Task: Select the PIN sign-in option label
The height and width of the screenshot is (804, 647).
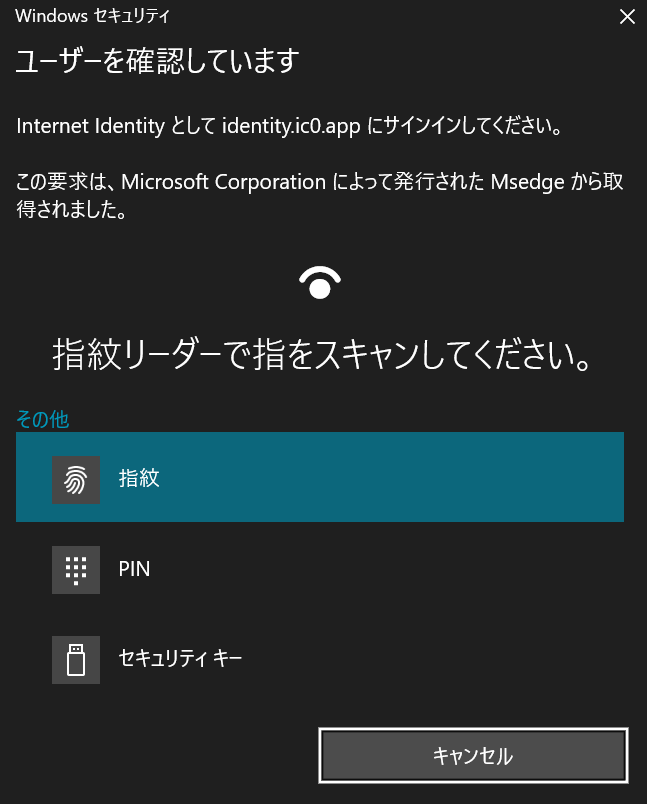Action: (134, 569)
